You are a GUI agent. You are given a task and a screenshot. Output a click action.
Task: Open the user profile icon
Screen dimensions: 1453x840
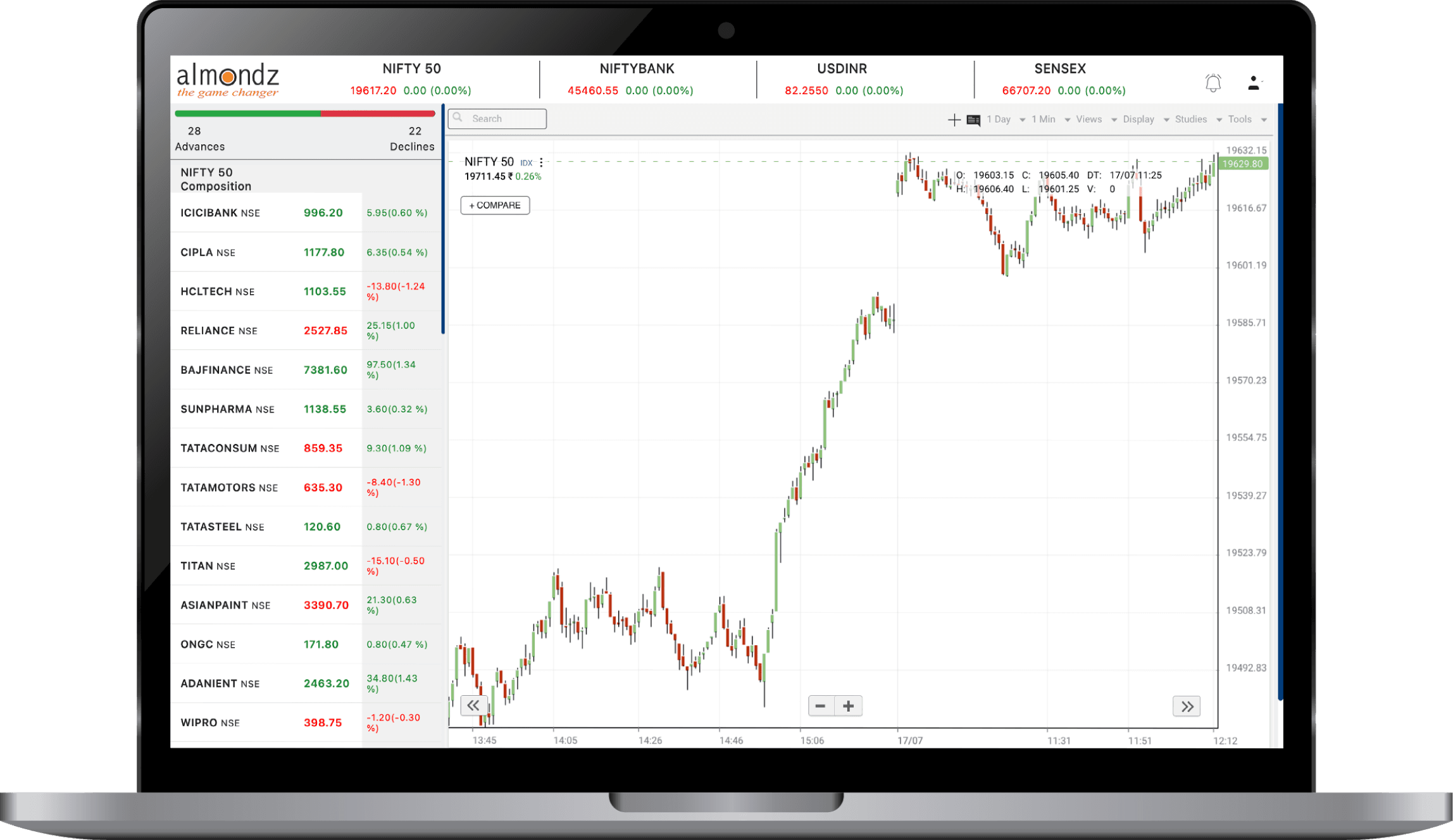tap(1254, 83)
